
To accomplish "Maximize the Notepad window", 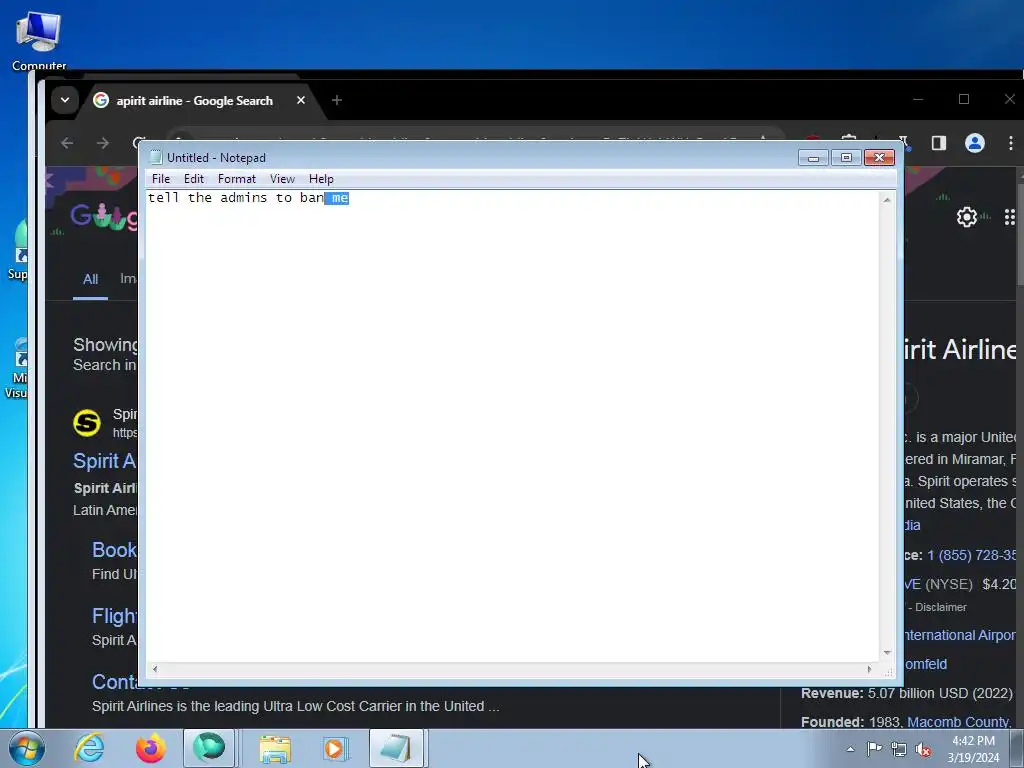I will 846,158.
